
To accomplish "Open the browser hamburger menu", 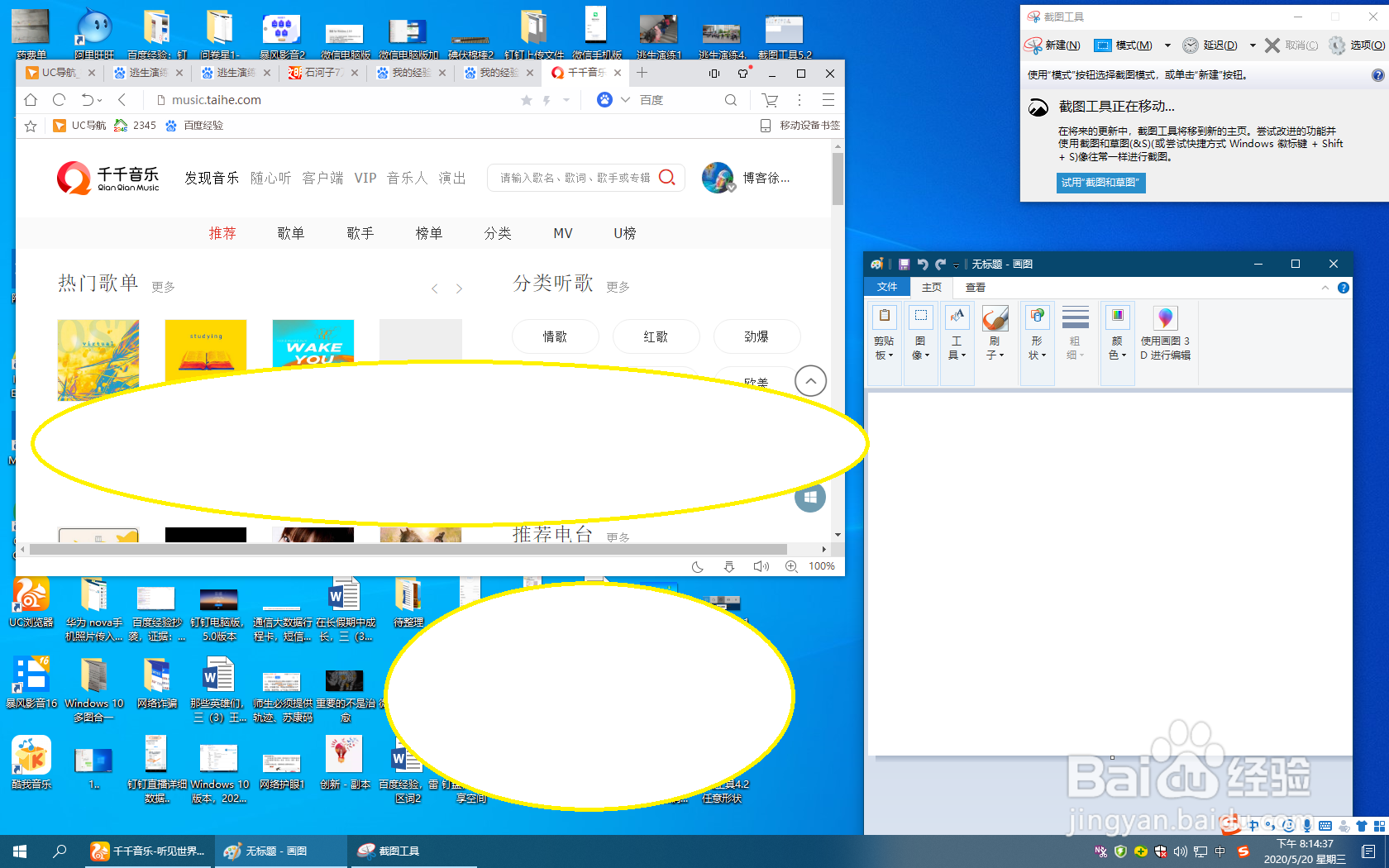I will (828, 100).
